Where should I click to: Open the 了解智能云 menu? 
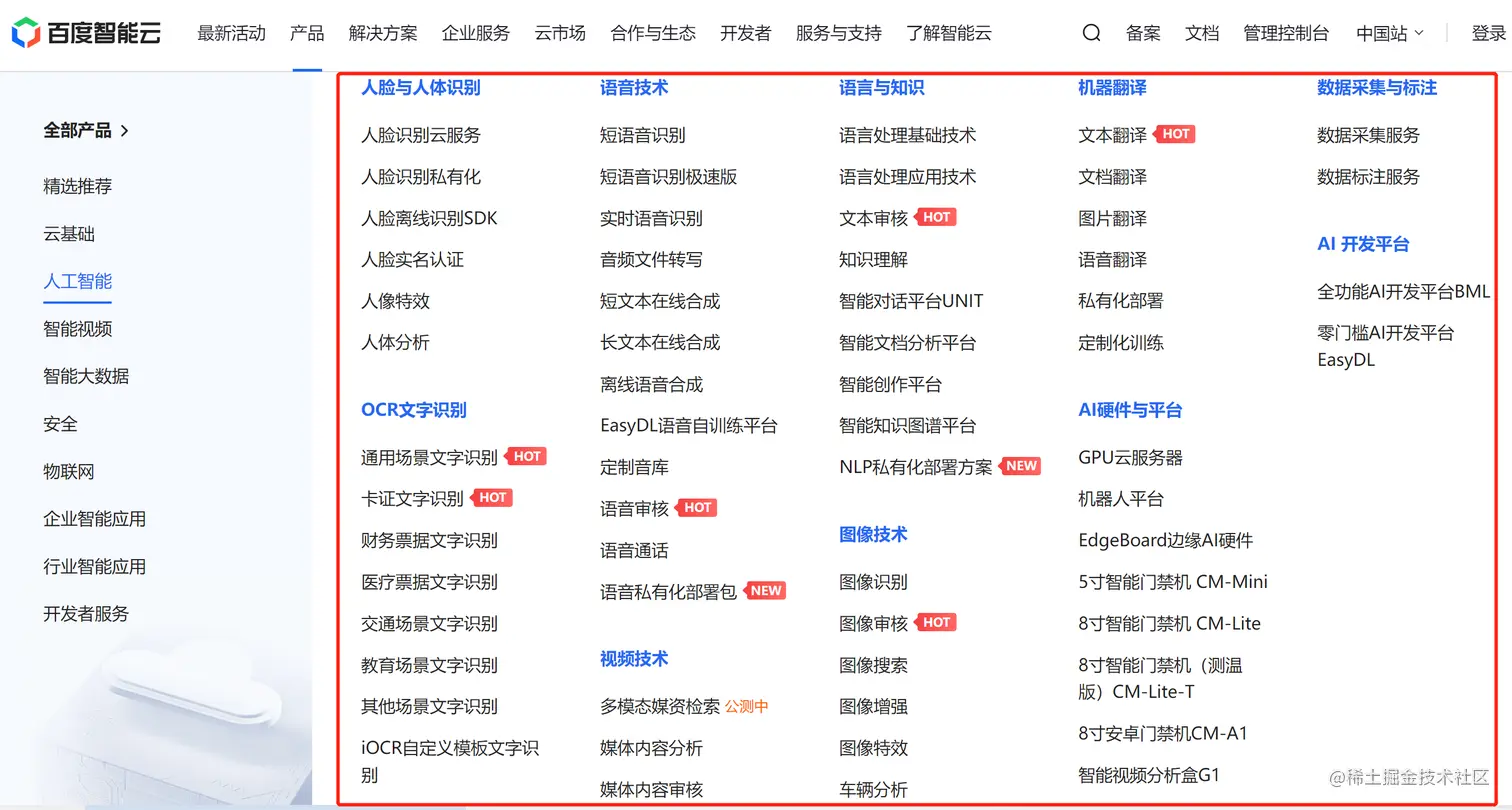point(949,33)
